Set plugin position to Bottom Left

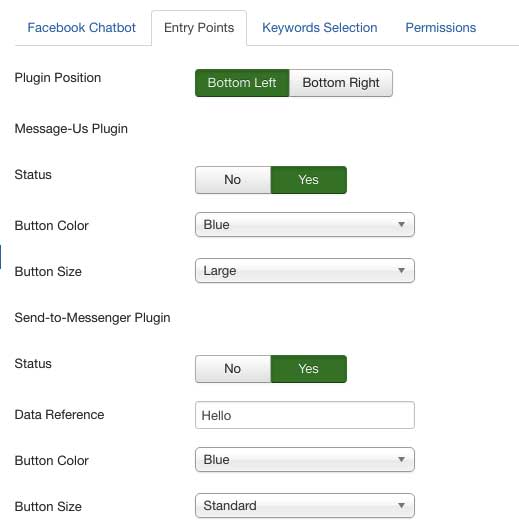pos(242,83)
